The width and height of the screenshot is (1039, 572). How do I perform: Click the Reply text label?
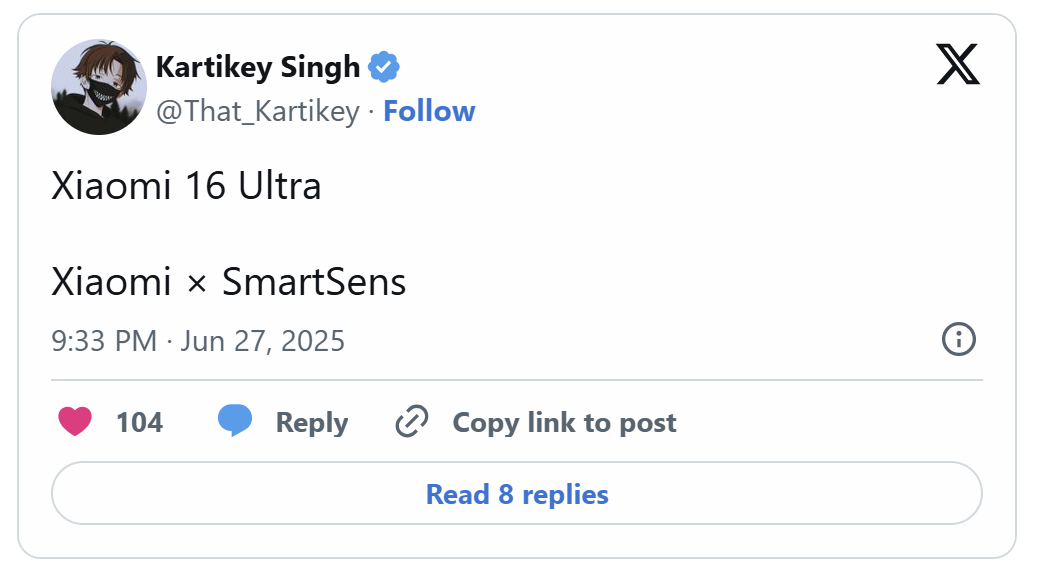coord(312,422)
